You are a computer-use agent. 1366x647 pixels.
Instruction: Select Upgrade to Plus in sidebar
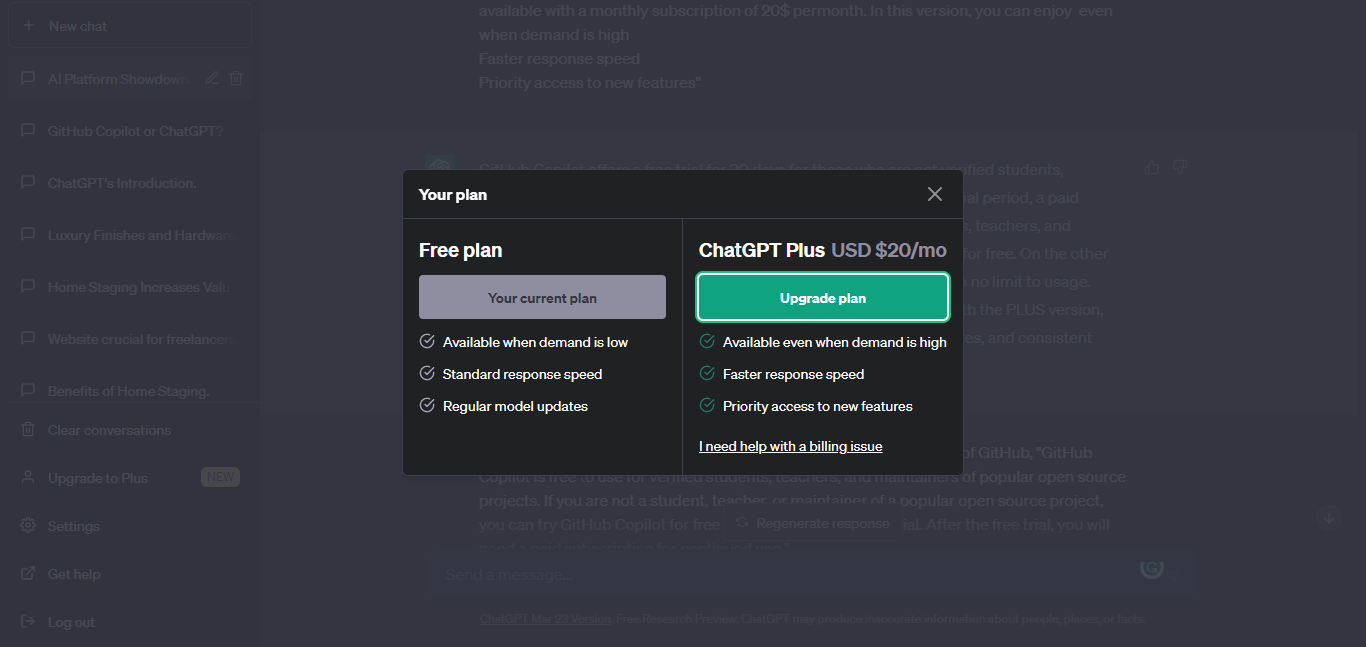[x=98, y=478]
